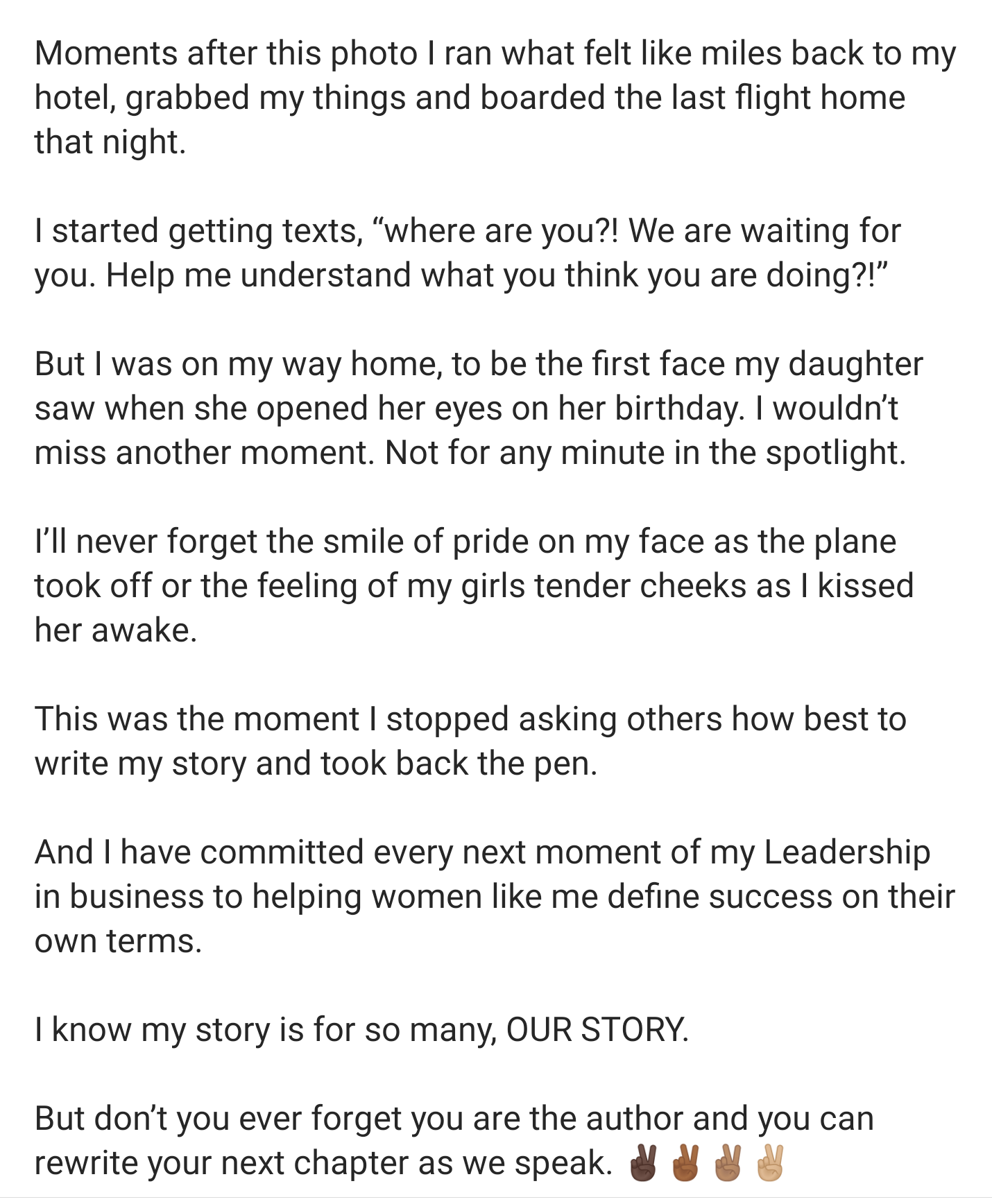Click the capitalized word "Leadership"
Viewport: 992px width, 1204px height.
click(x=847, y=852)
